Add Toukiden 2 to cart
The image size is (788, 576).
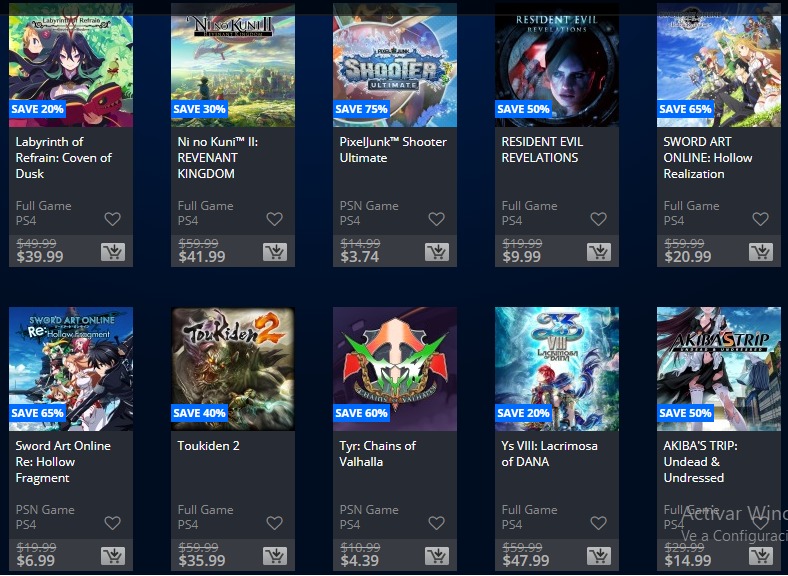(275, 556)
